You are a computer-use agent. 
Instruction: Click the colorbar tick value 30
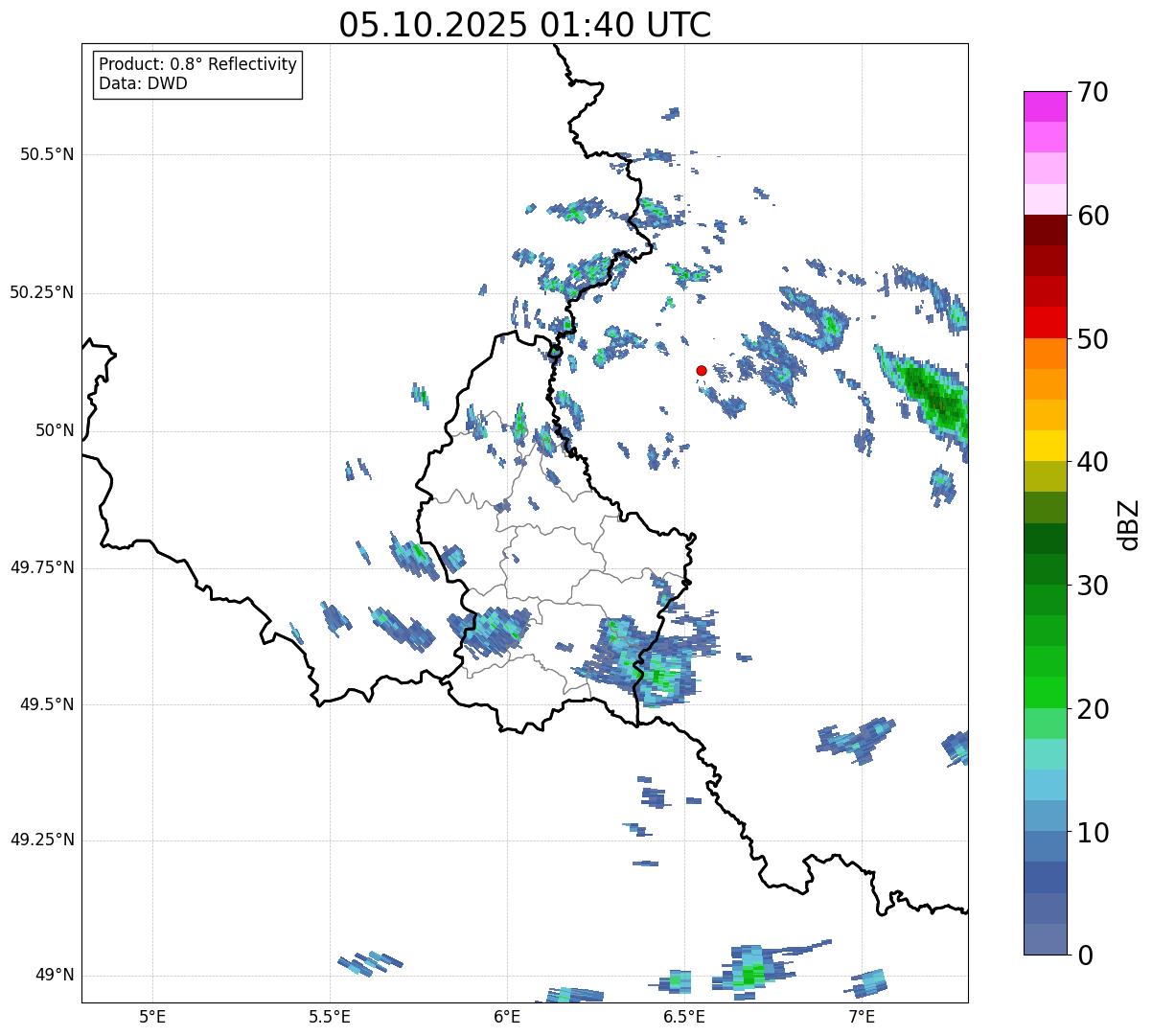[1094, 586]
